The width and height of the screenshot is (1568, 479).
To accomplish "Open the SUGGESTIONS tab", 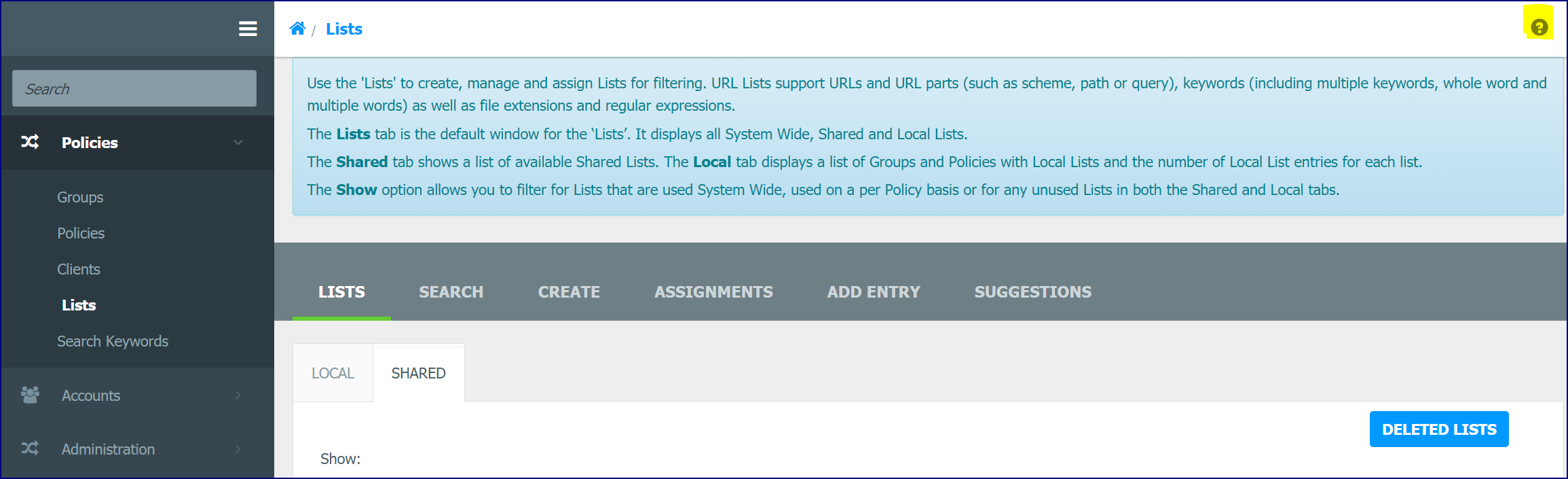I will [1033, 292].
